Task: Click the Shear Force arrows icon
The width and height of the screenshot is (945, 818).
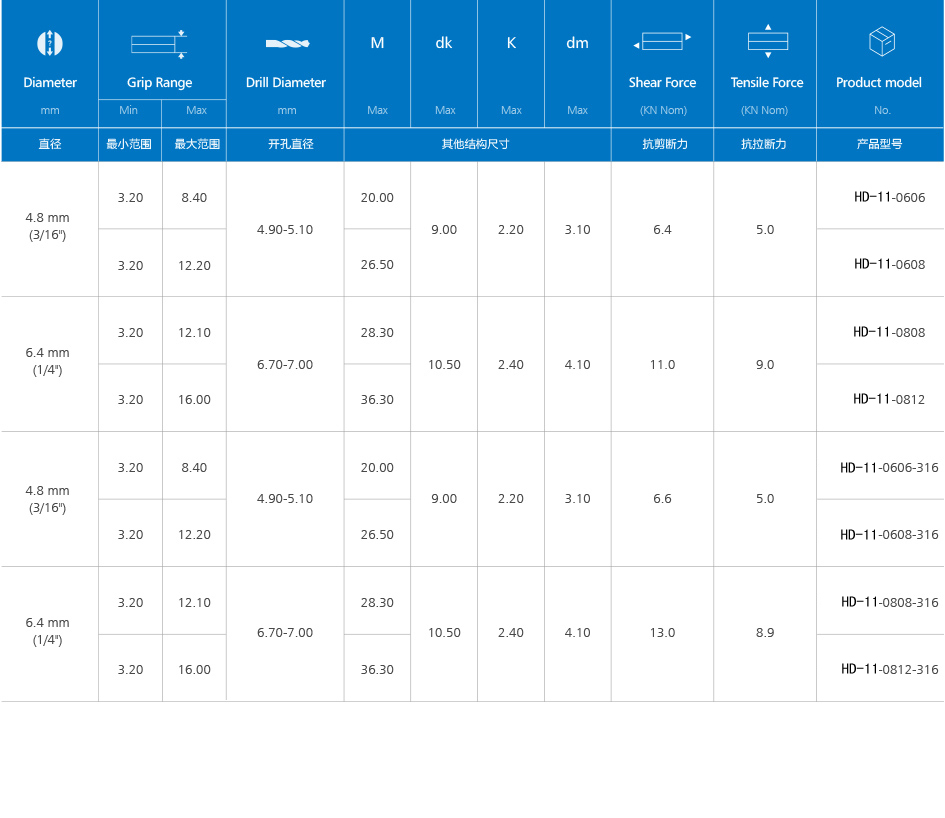Action: [x=662, y=42]
